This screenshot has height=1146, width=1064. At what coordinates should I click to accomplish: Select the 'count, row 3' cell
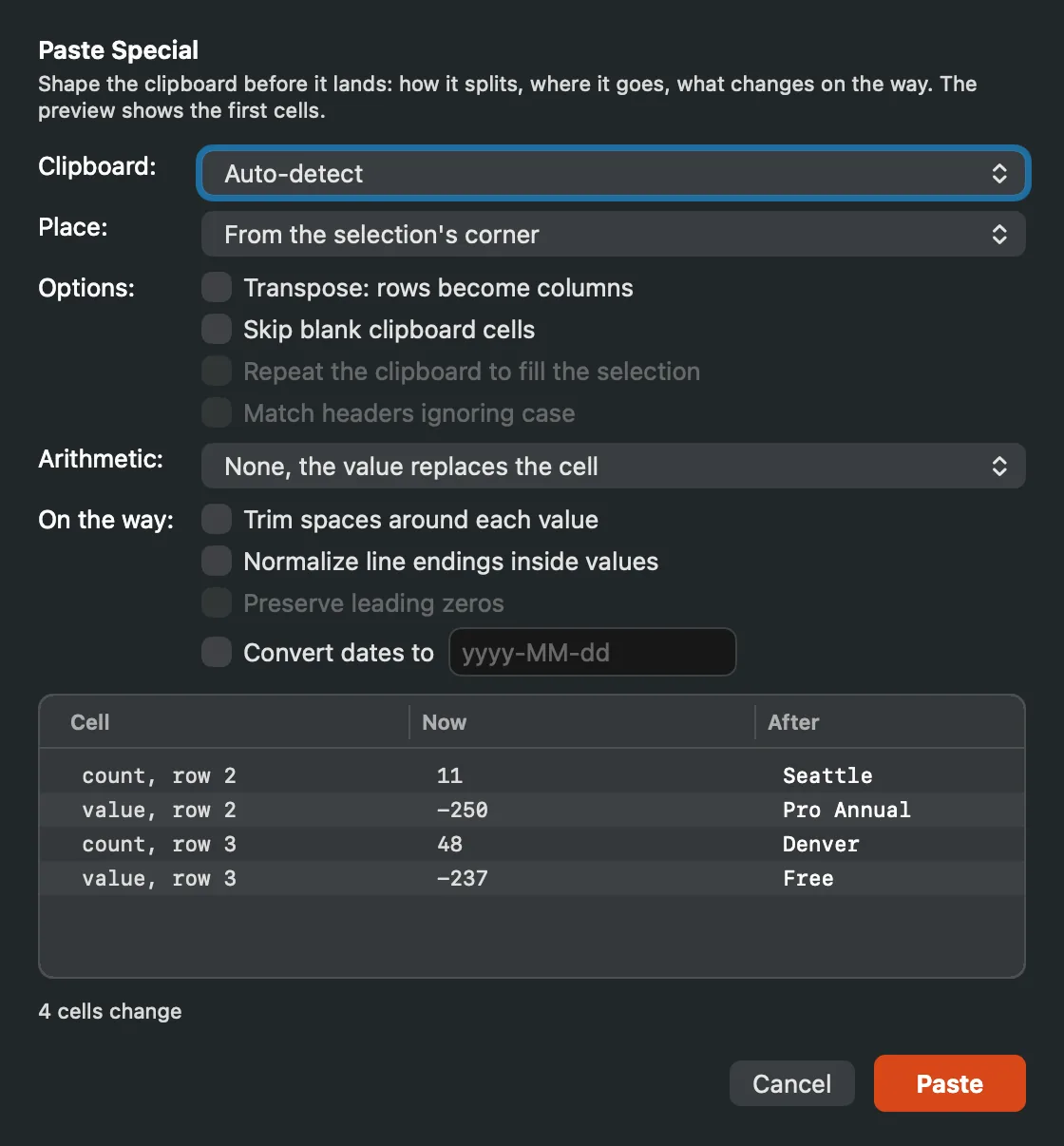click(x=159, y=844)
